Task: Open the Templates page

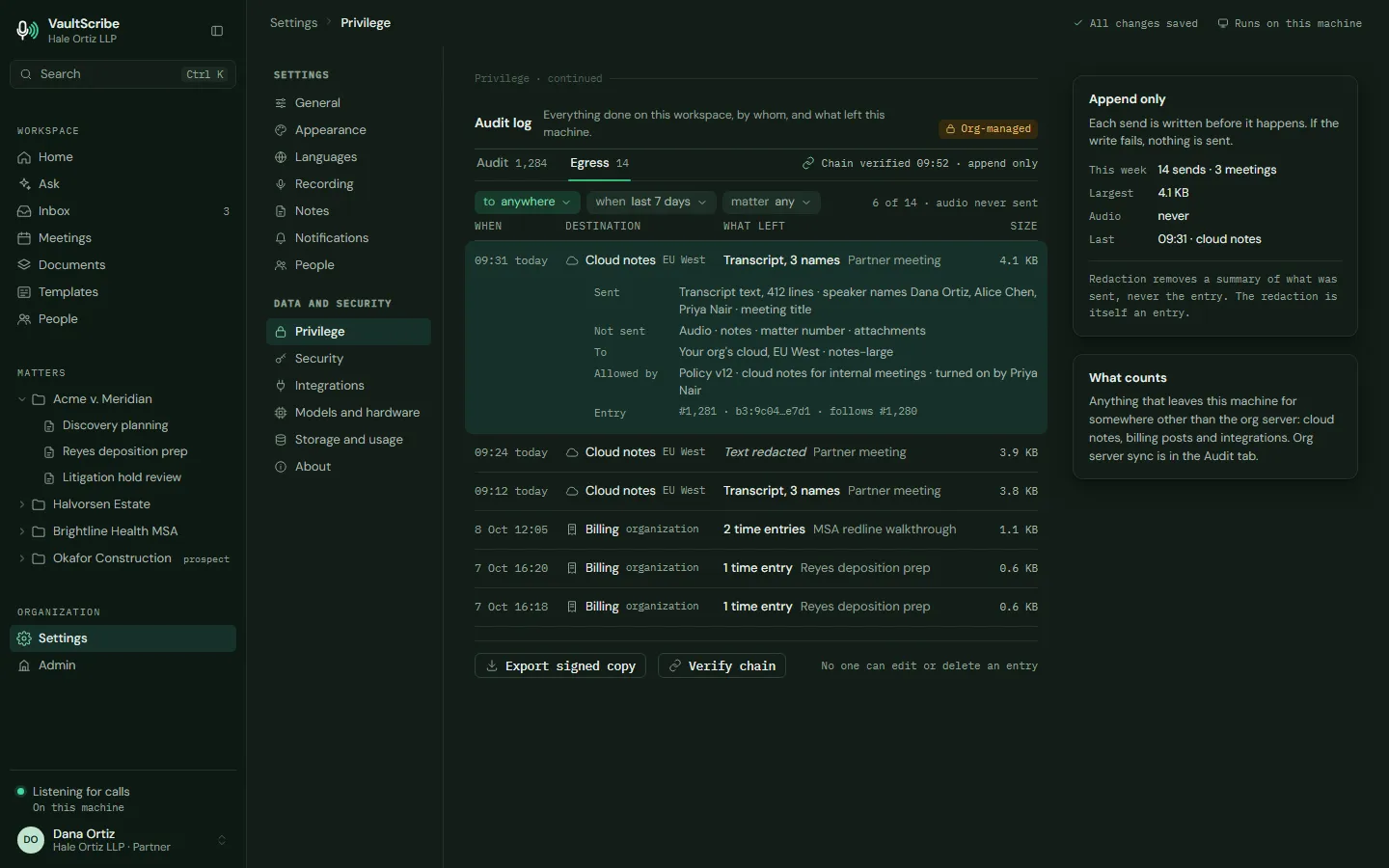Action: (123, 292)
